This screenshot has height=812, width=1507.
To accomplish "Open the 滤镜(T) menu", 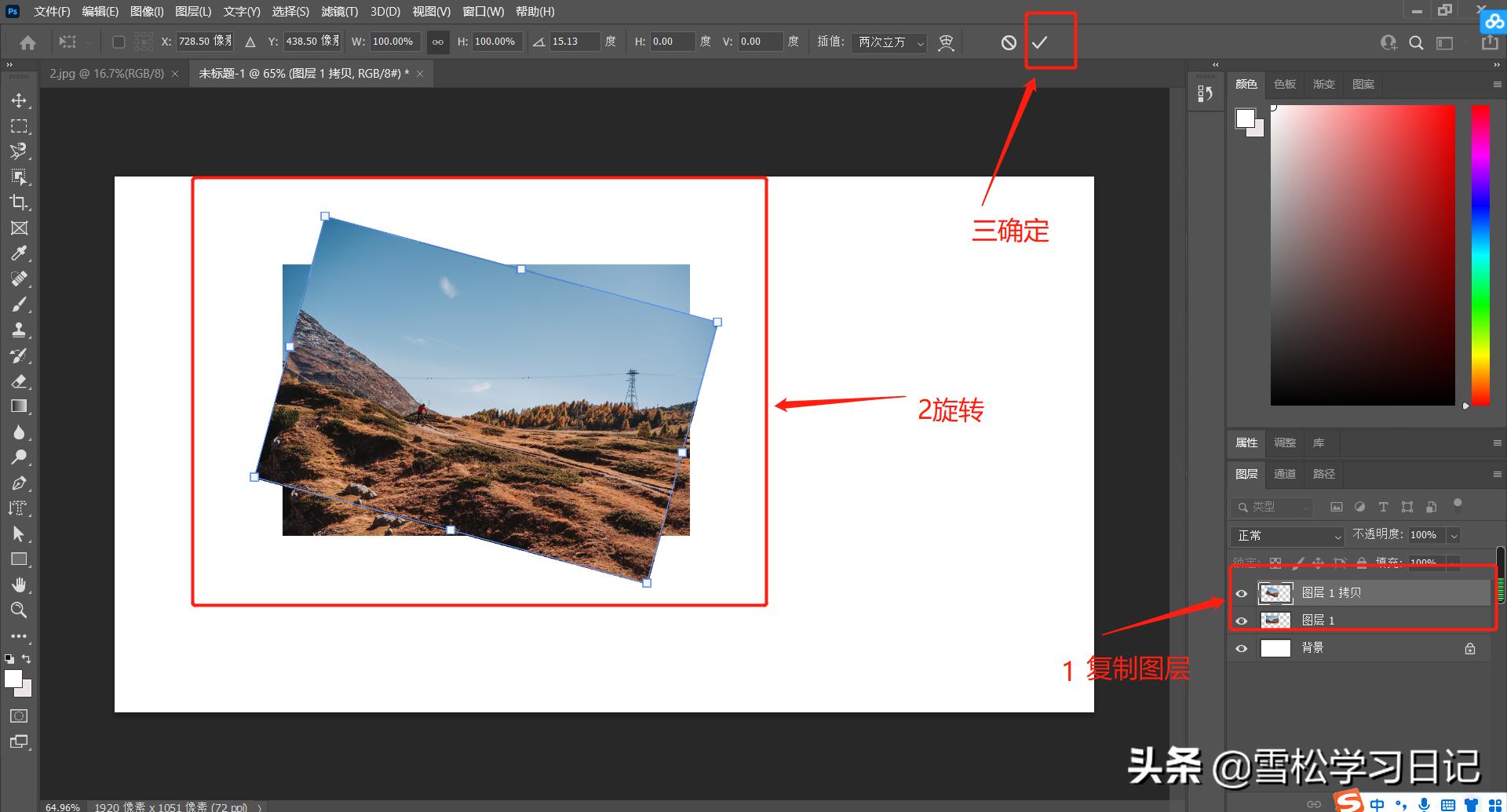I will 339,12.
